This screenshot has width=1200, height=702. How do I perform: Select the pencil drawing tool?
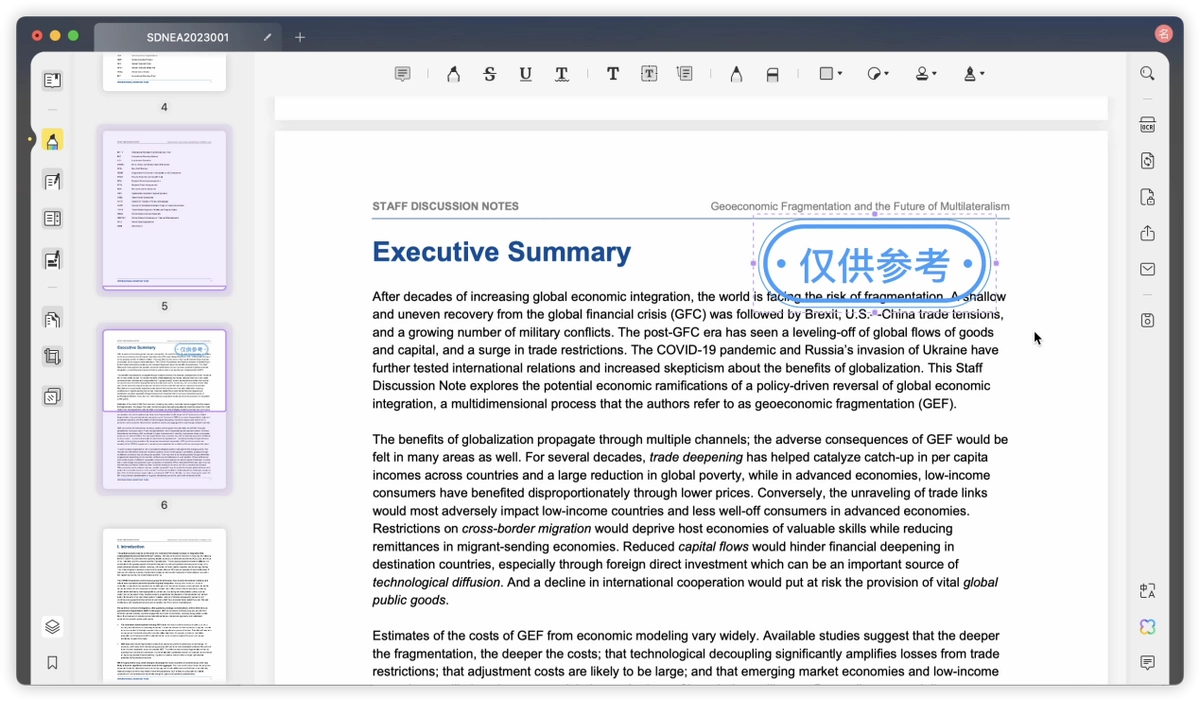pos(736,74)
